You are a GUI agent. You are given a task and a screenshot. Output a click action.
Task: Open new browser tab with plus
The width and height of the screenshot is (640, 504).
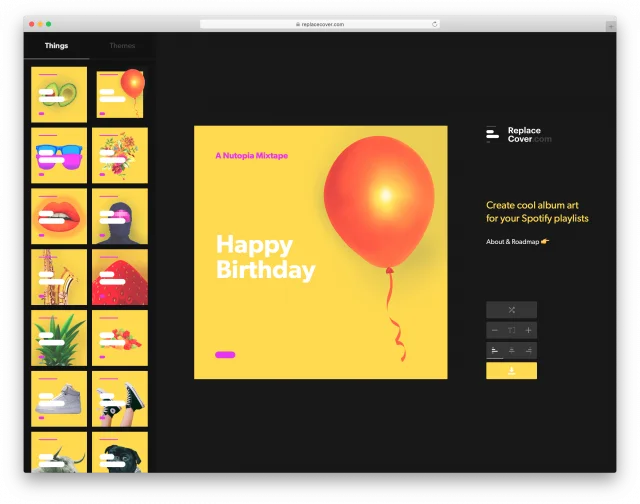(610, 24)
